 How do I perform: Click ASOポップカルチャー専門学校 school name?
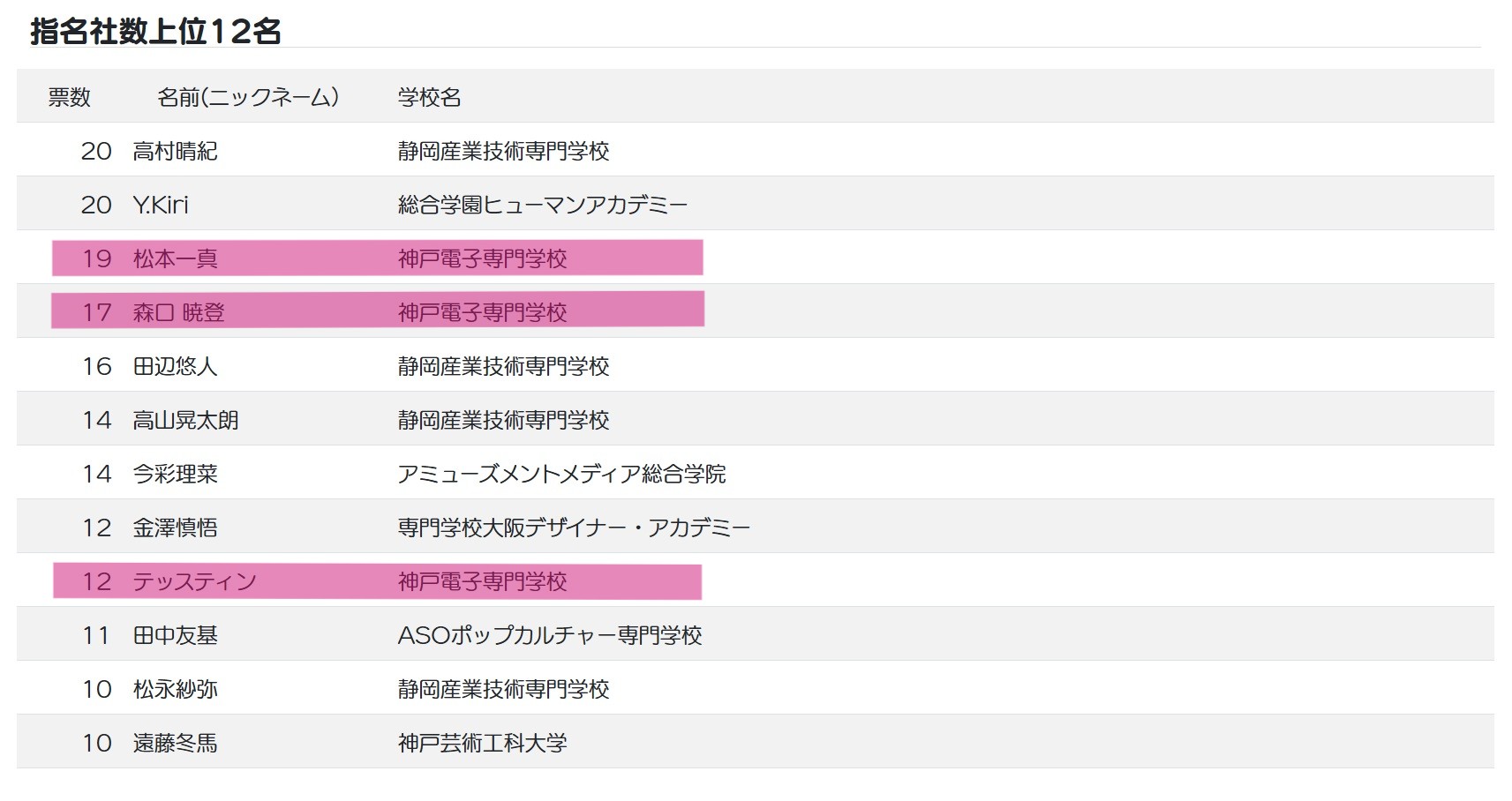(550, 635)
